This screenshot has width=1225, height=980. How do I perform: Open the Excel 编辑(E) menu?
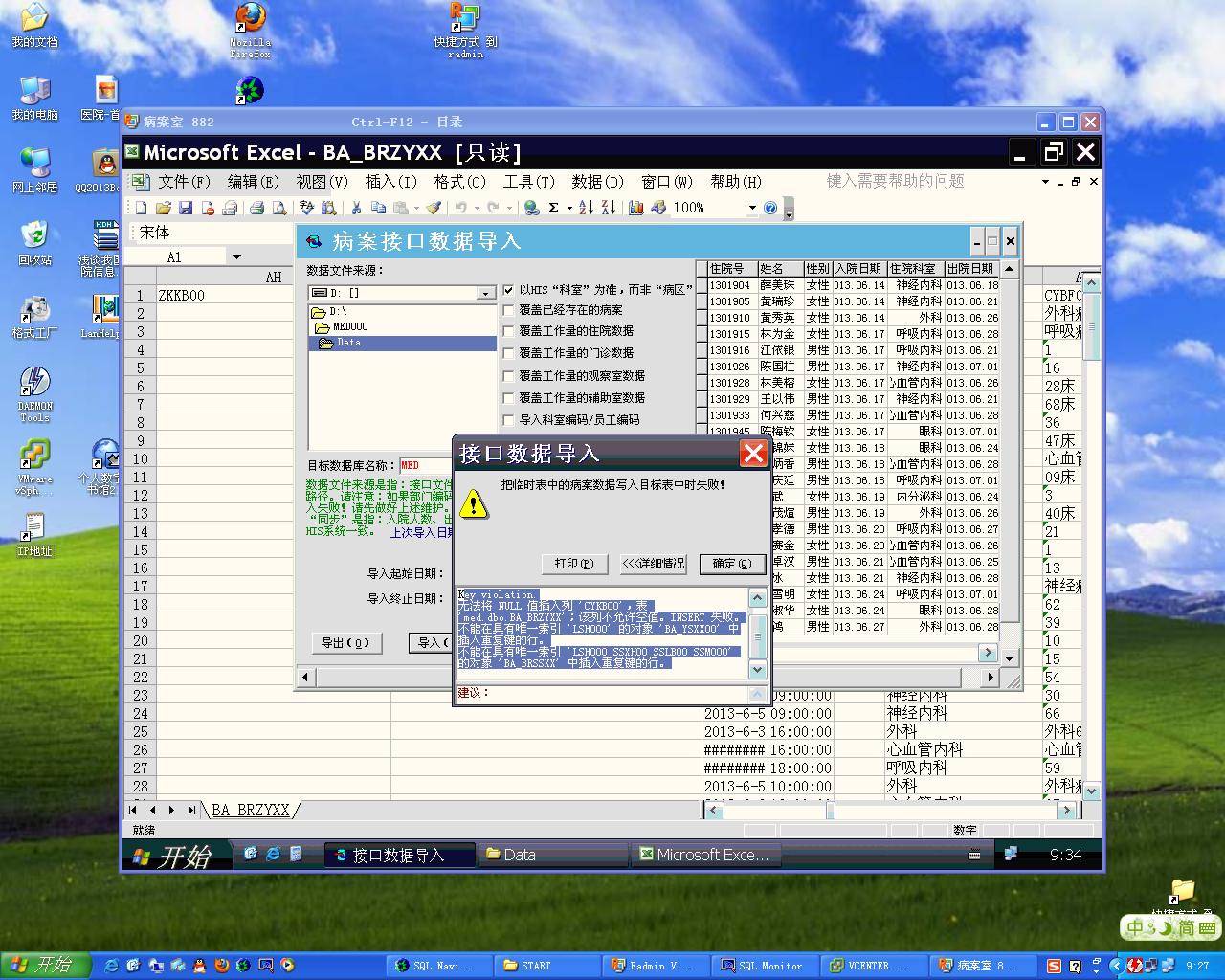(x=253, y=182)
